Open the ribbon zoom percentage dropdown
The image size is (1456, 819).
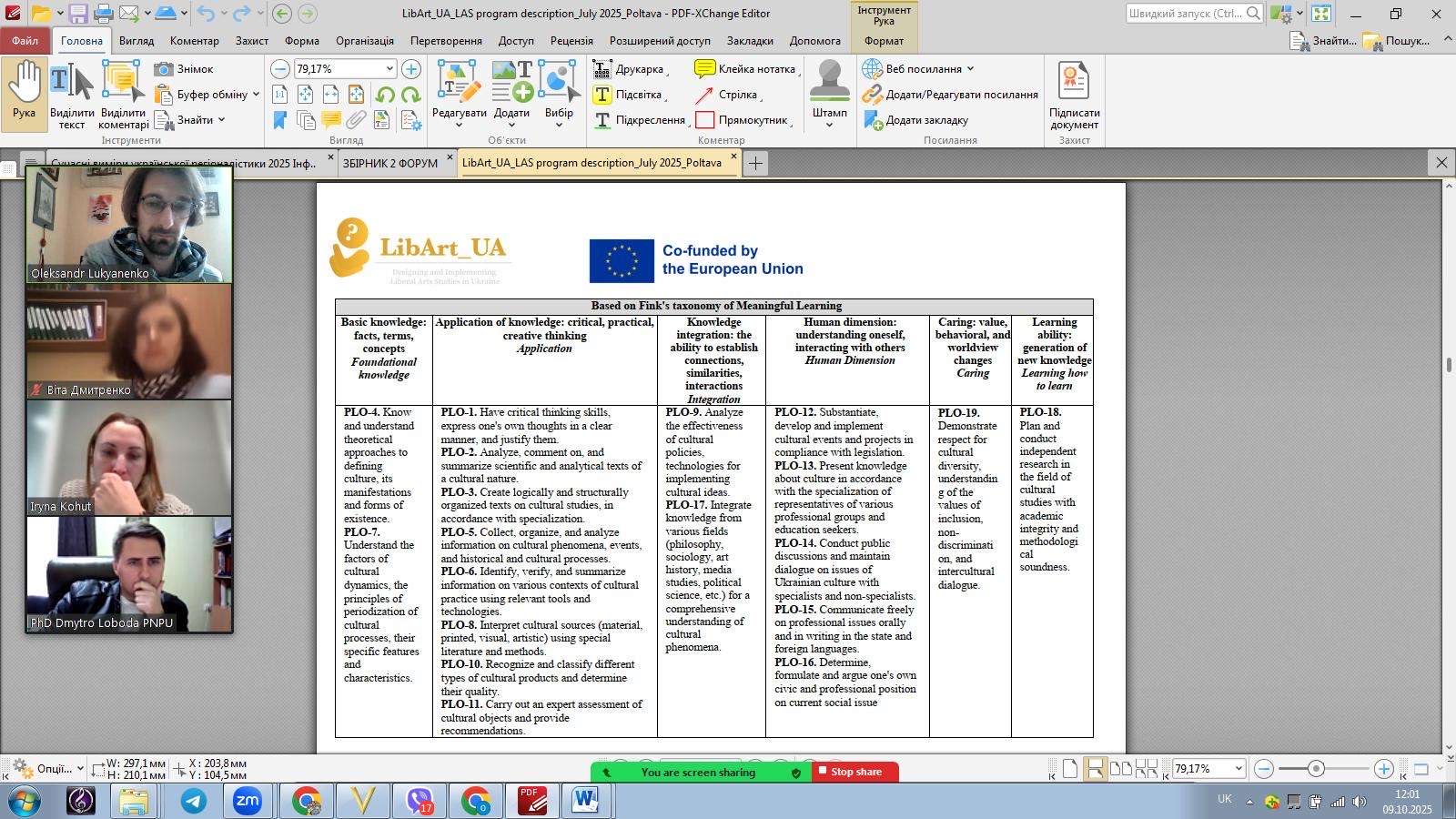coord(389,69)
